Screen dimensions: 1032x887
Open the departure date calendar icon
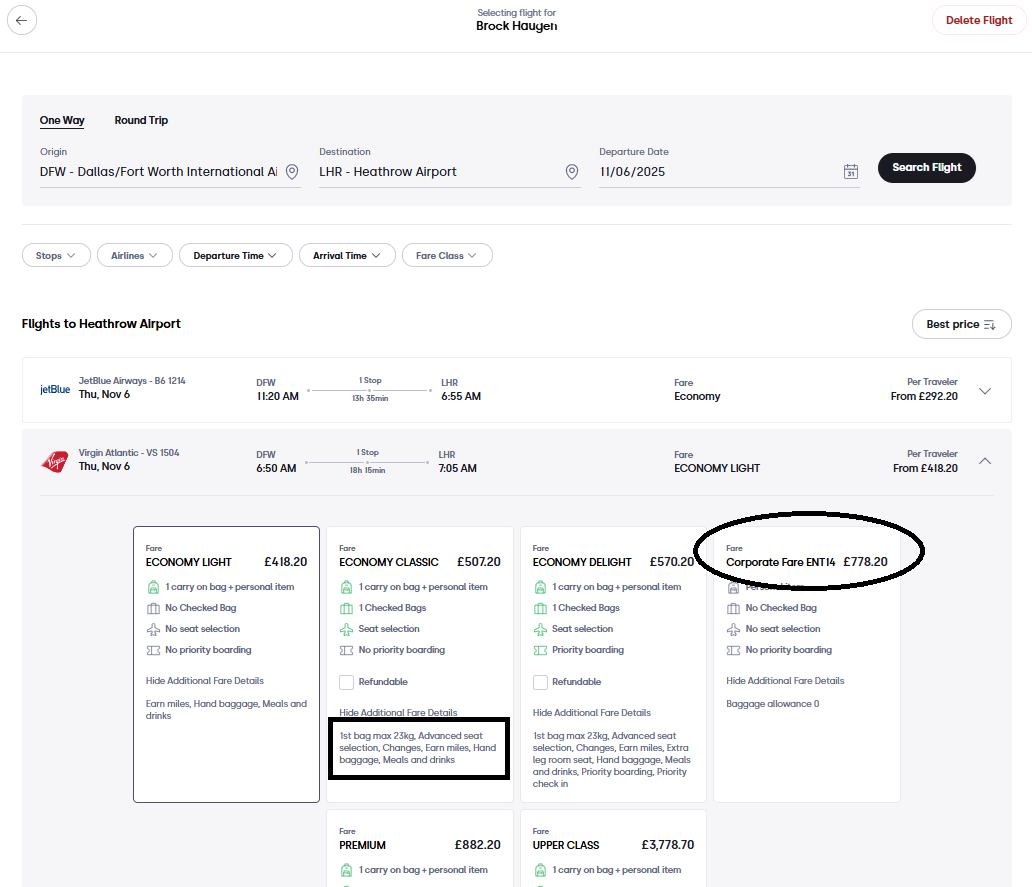850,172
